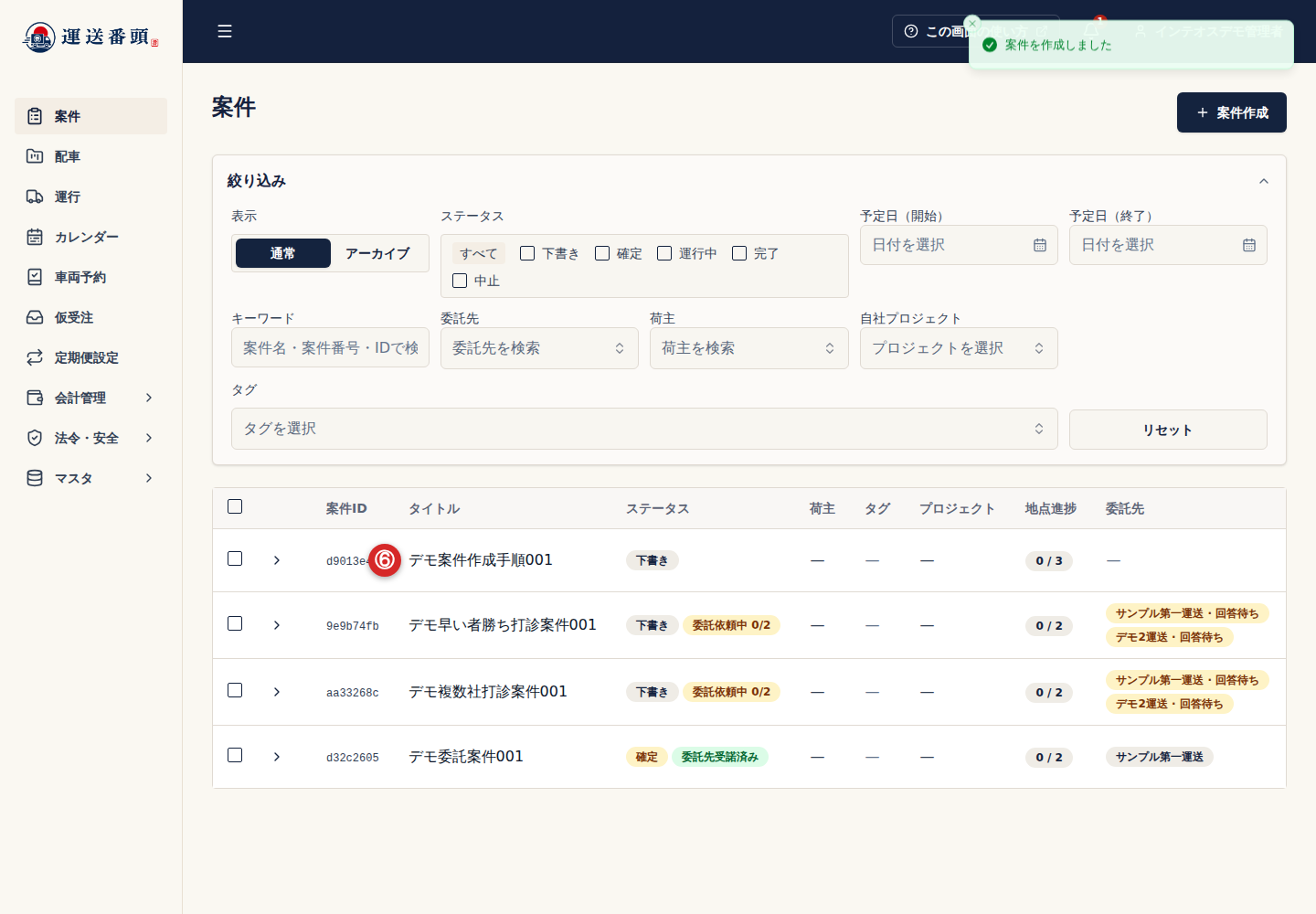Click the 仮受注 inbox icon
The image size is (1316, 914).
pyautogui.click(x=35, y=317)
